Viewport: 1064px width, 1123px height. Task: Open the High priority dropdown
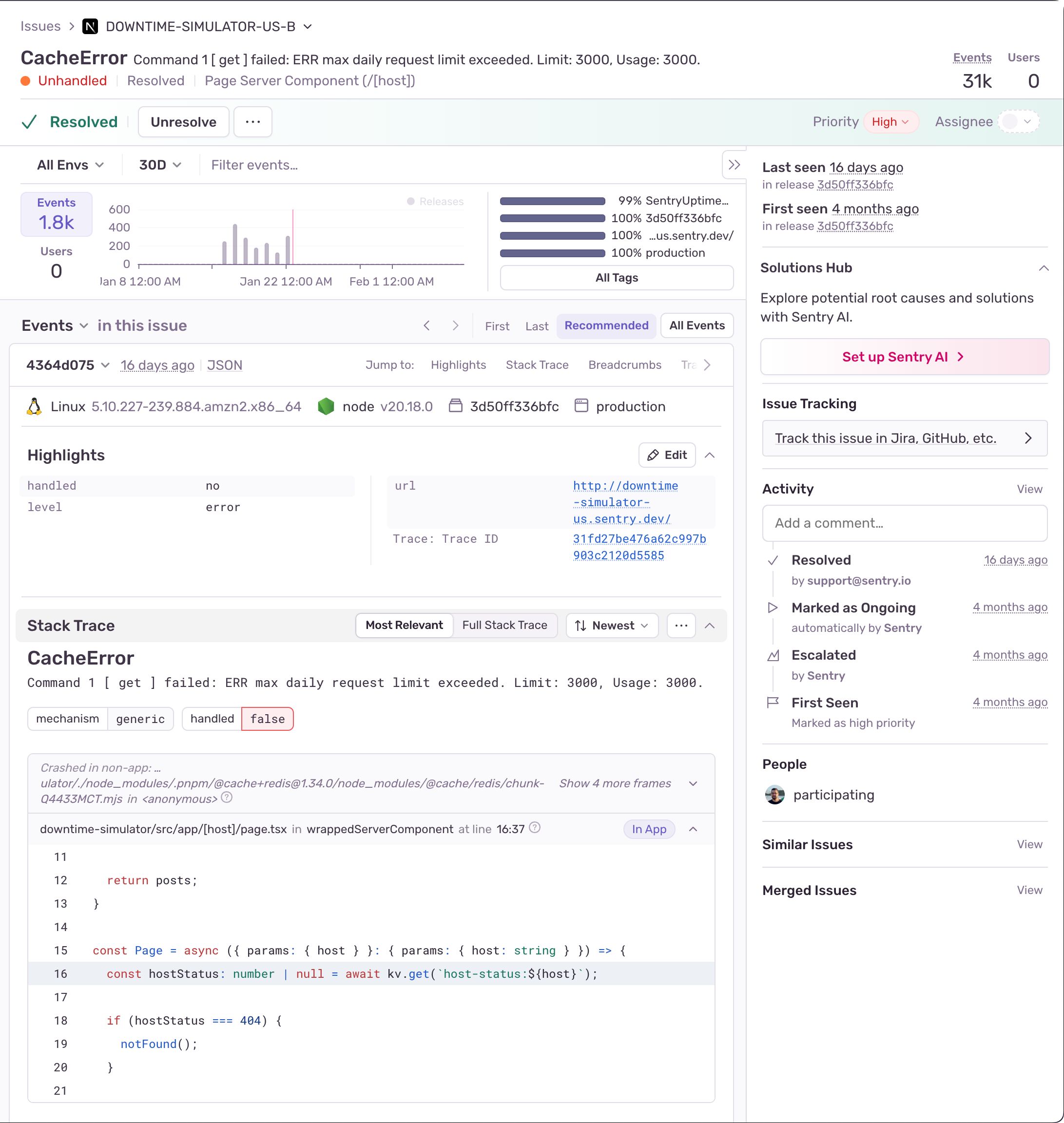coord(890,122)
